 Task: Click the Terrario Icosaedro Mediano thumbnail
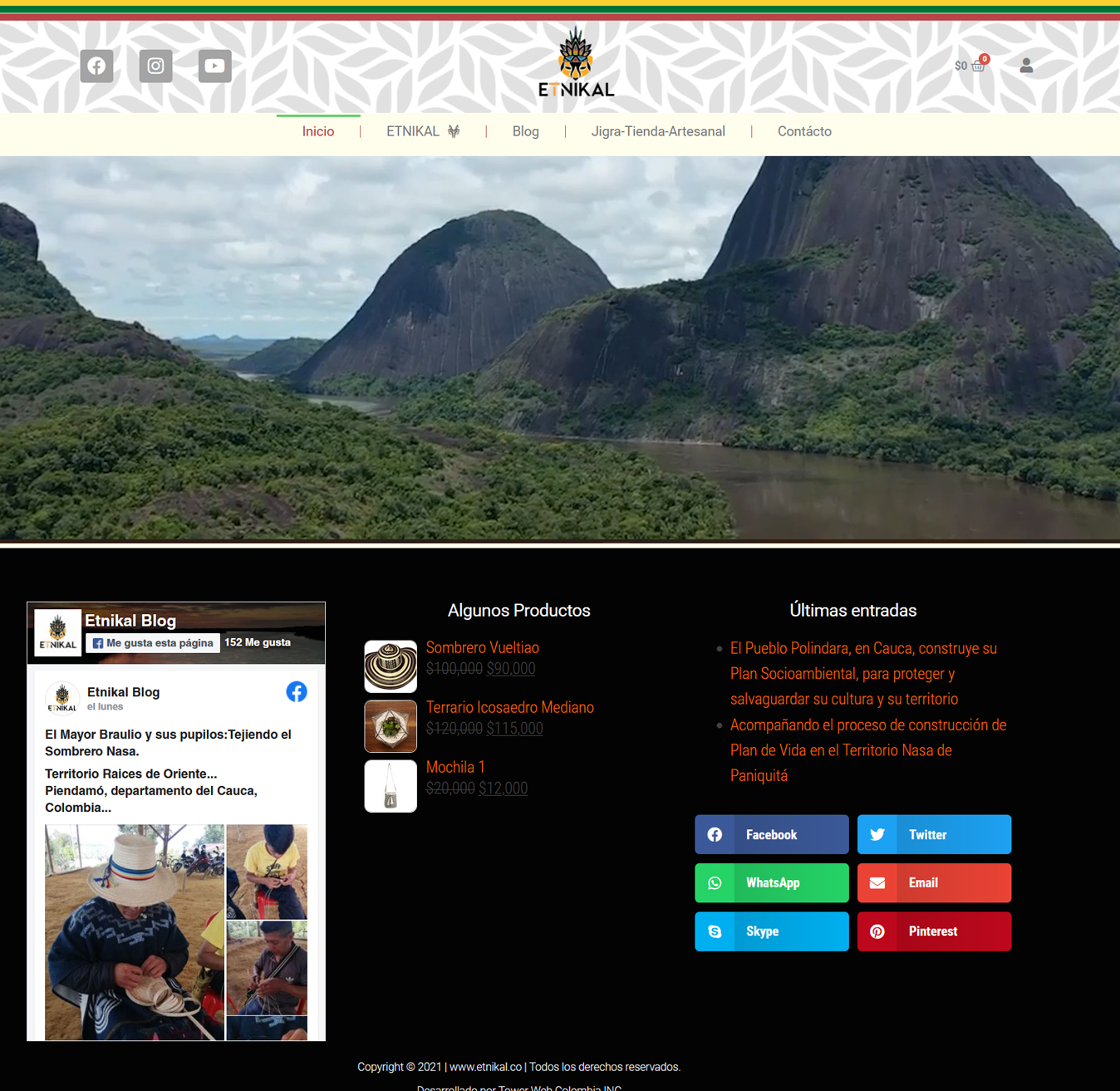[391, 725]
